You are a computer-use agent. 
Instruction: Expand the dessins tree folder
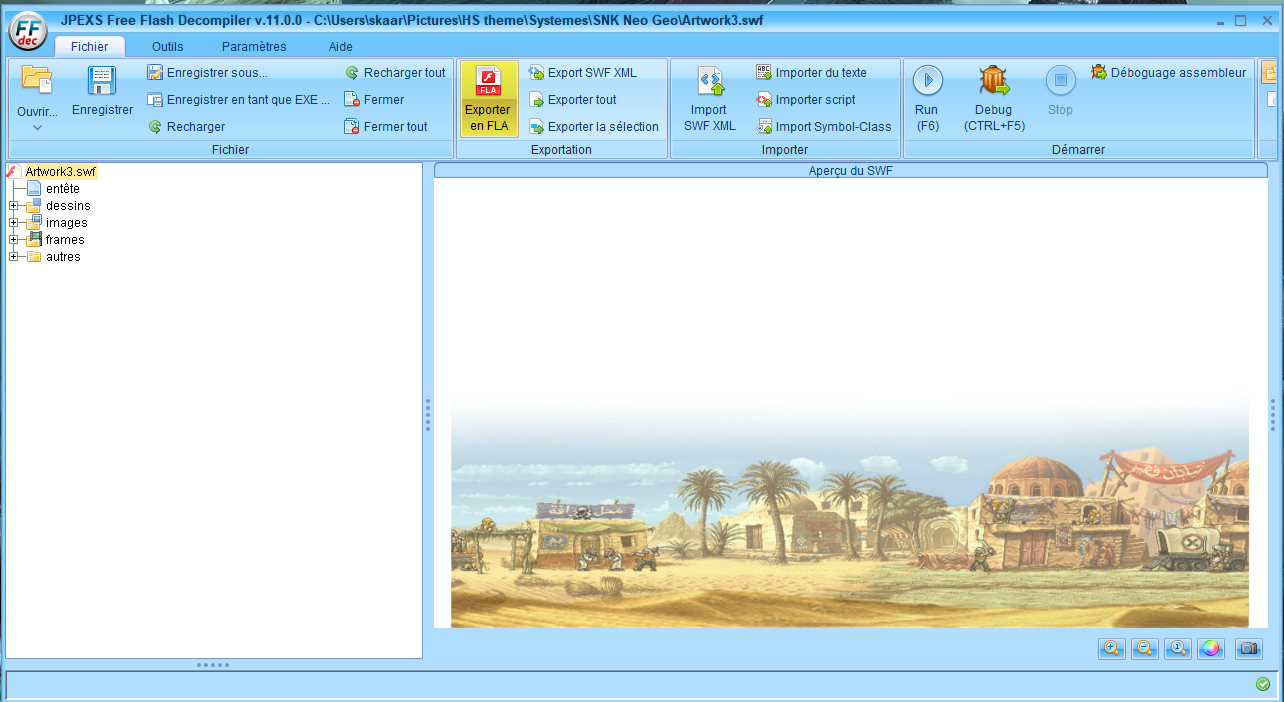(x=14, y=206)
